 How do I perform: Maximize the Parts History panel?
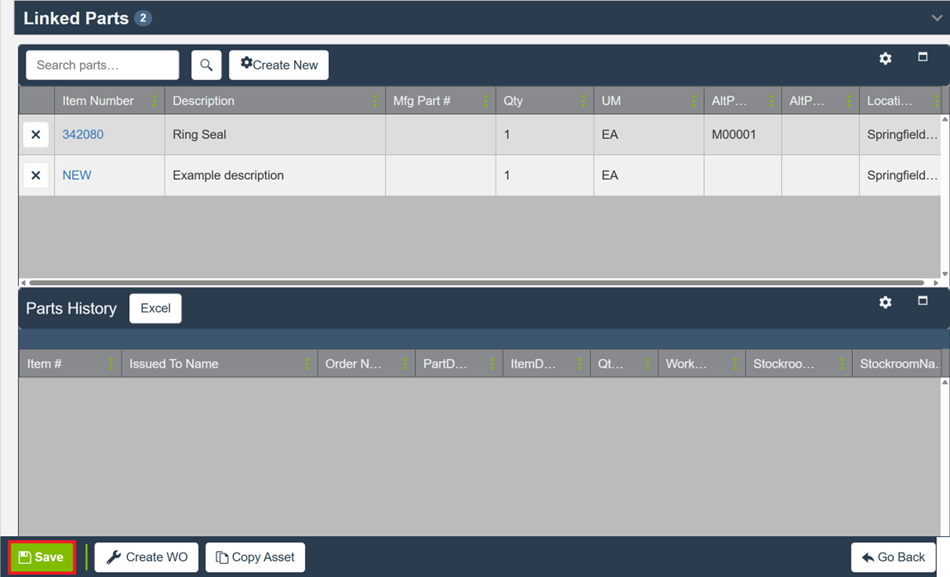[x=923, y=301]
